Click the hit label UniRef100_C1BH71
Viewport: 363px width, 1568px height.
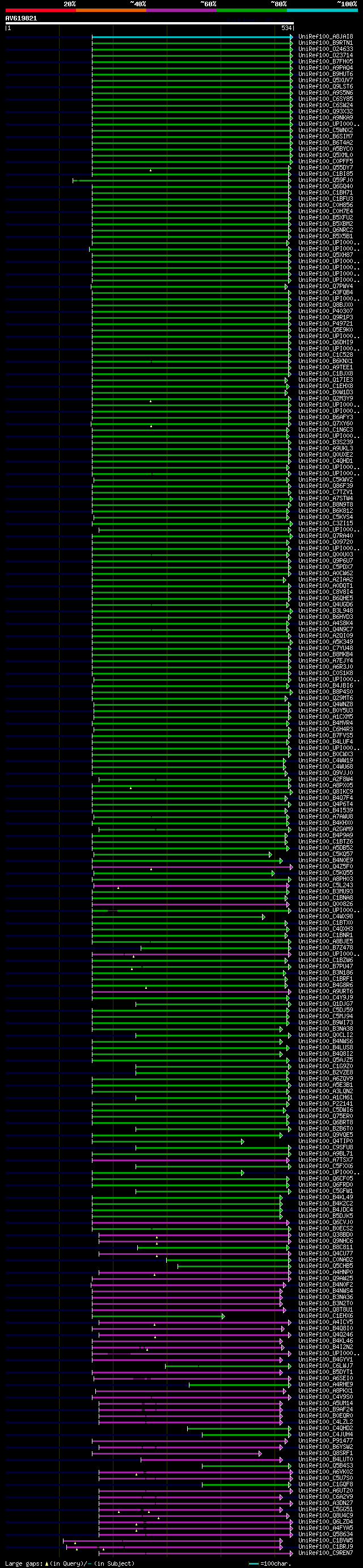[x=325, y=192]
